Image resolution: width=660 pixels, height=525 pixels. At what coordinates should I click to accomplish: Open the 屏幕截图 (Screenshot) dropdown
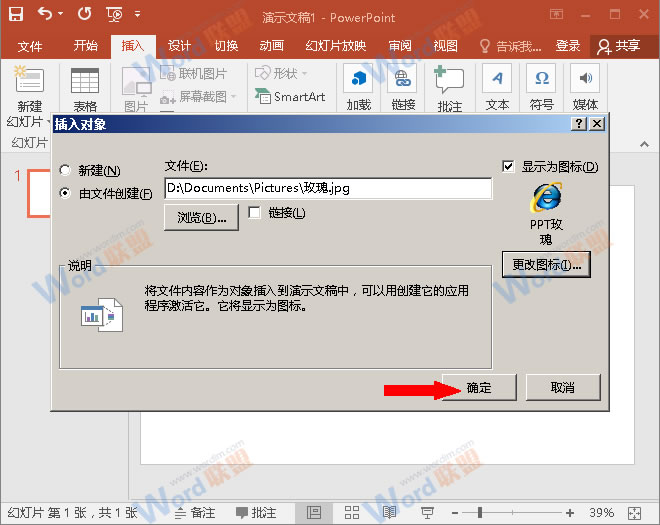click(233, 97)
